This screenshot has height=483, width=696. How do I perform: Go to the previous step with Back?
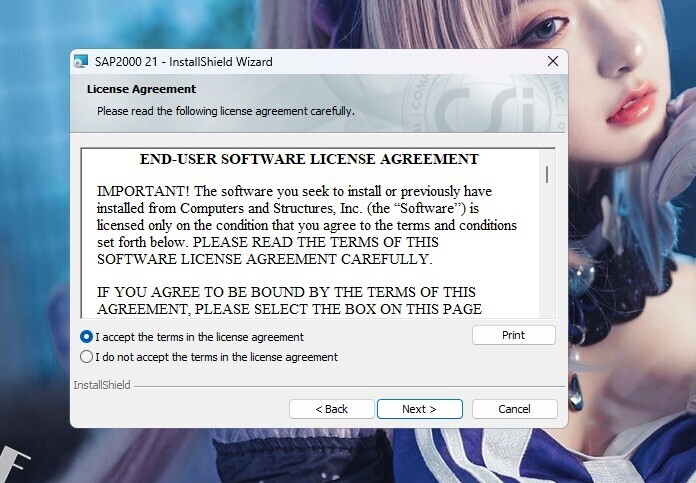click(332, 409)
